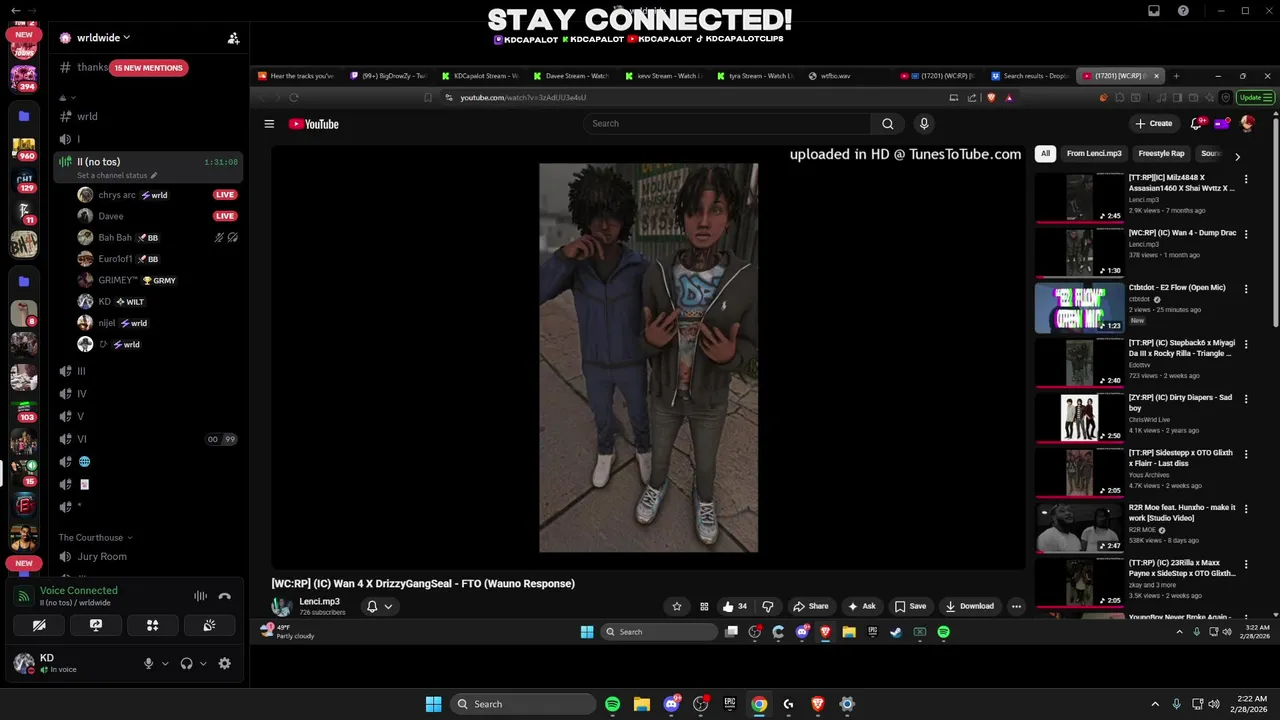Dislike the video with thumbs down

click(x=768, y=606)
